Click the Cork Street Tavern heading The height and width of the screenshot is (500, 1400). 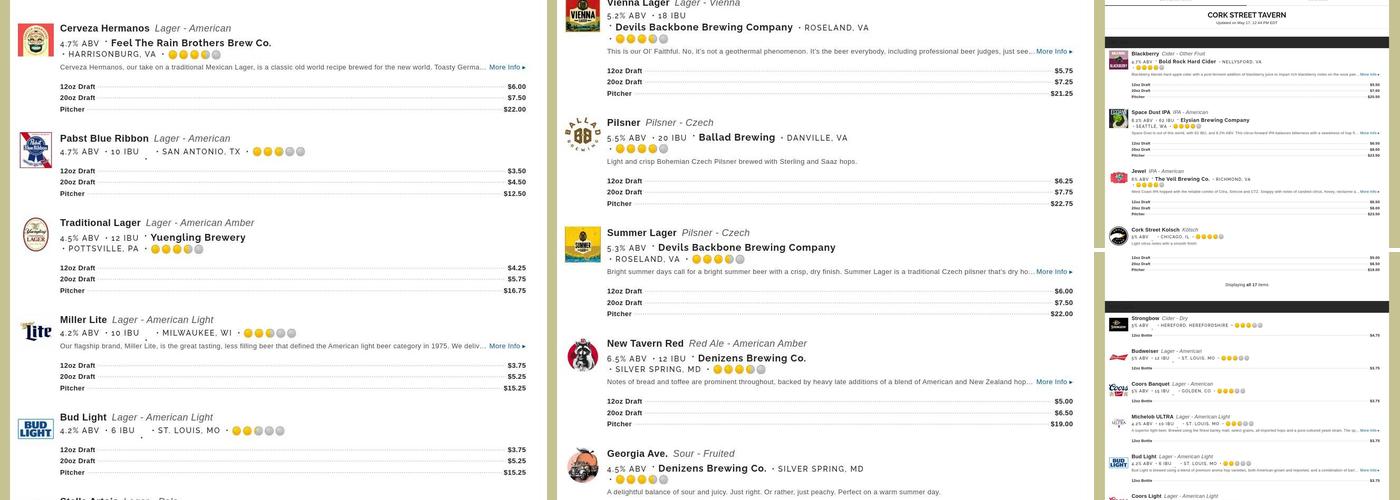(1246, 16)
